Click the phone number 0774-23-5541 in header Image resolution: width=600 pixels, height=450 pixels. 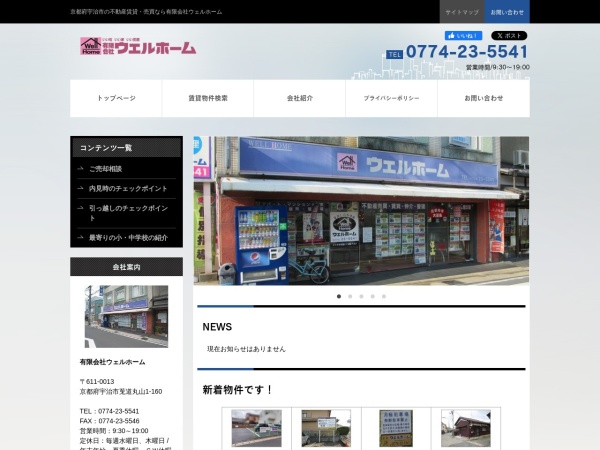click(x=467, y=52)
